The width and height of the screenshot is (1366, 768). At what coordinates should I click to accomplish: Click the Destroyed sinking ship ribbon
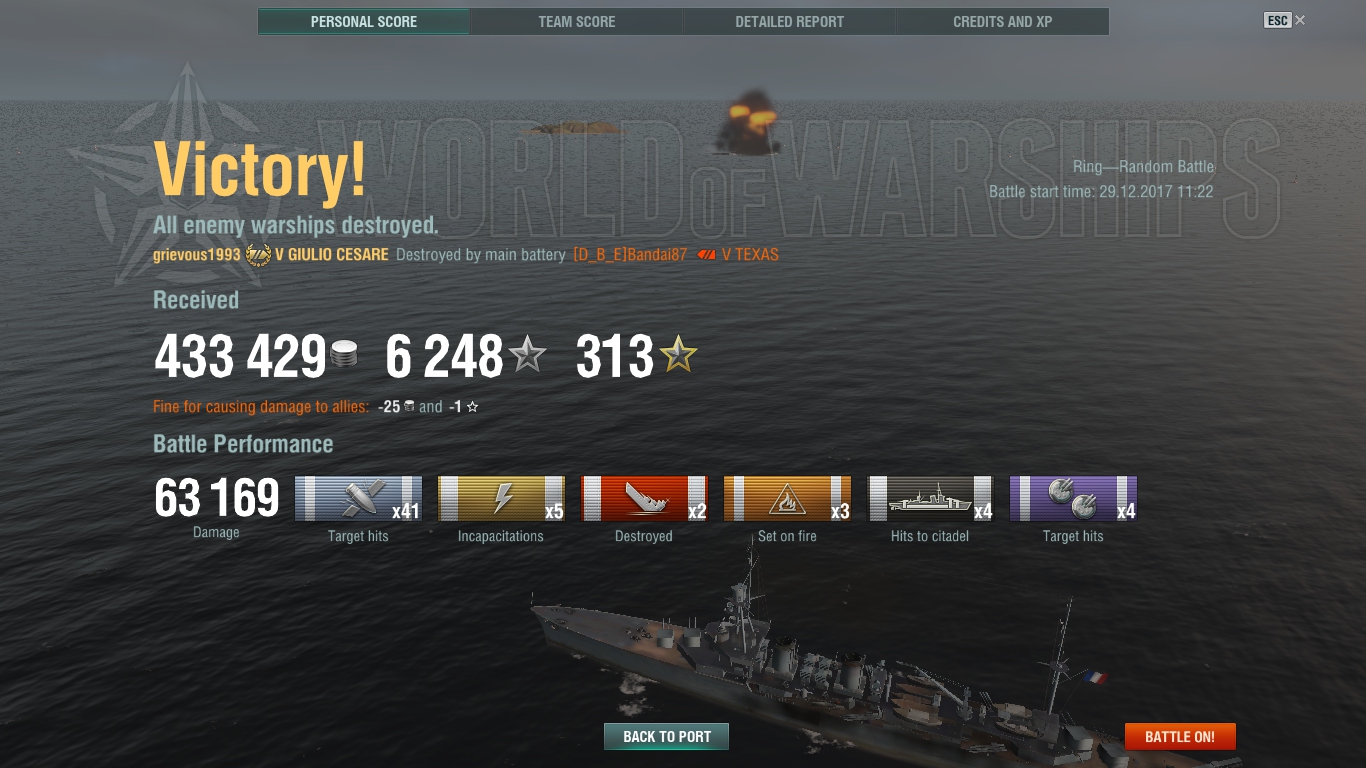[x=644, y=499]
